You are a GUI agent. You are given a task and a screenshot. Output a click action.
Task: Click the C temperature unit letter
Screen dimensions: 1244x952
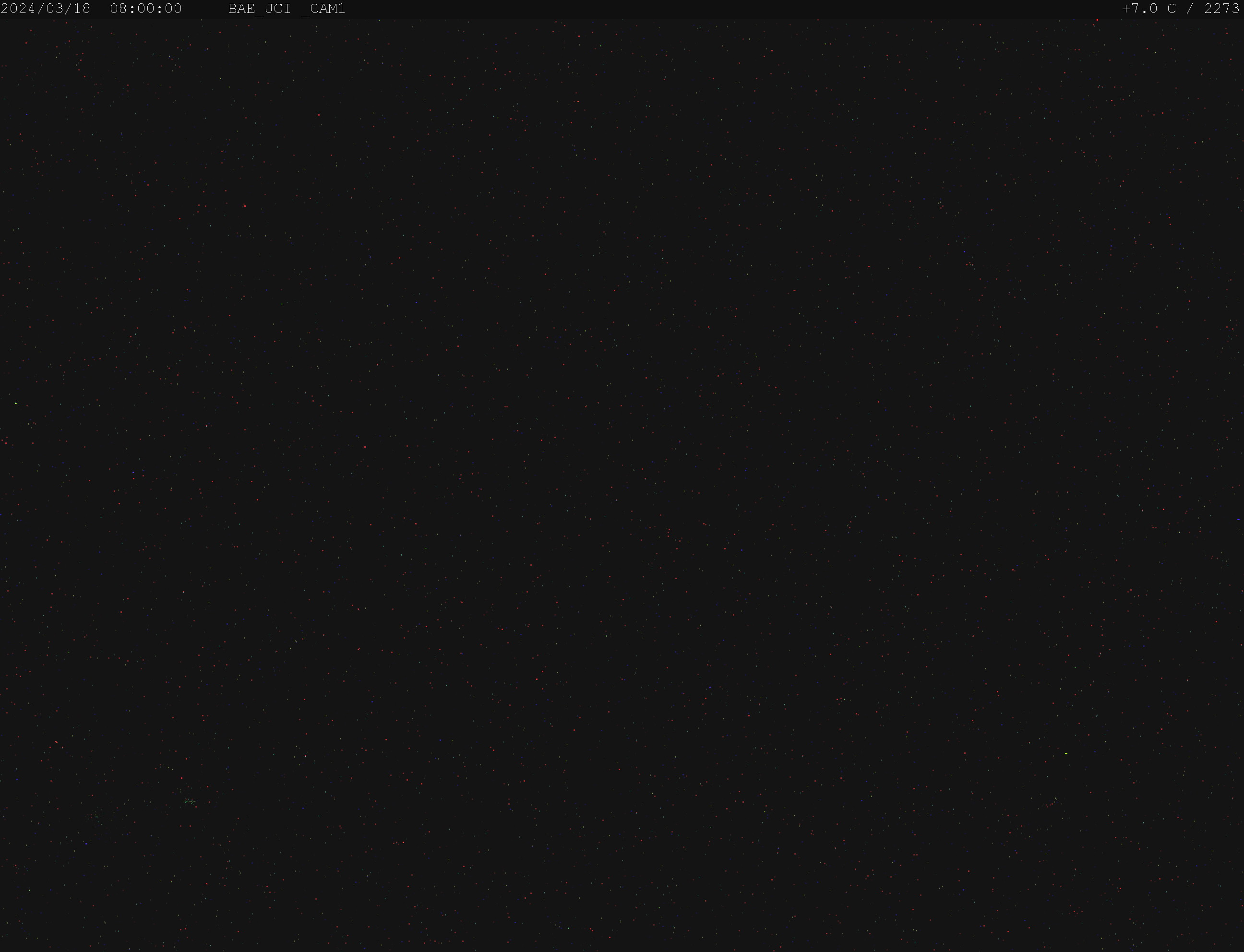click(1172, 9)
